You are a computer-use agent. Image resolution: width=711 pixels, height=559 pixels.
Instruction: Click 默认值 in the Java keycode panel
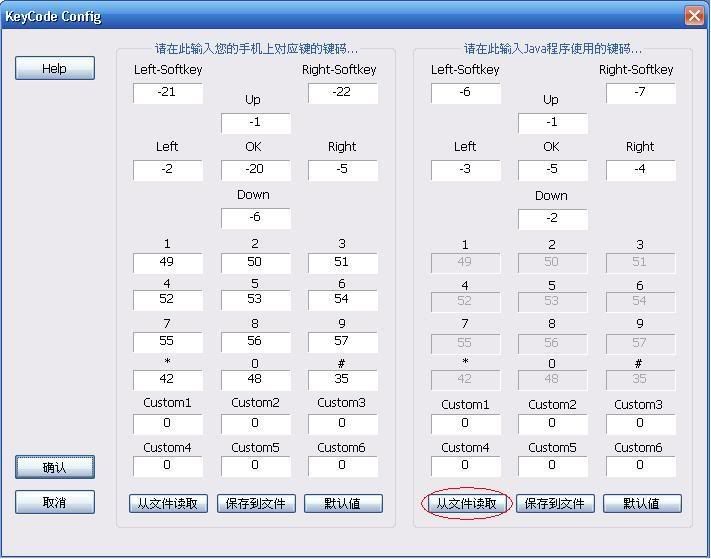click(x=641, y=504)
